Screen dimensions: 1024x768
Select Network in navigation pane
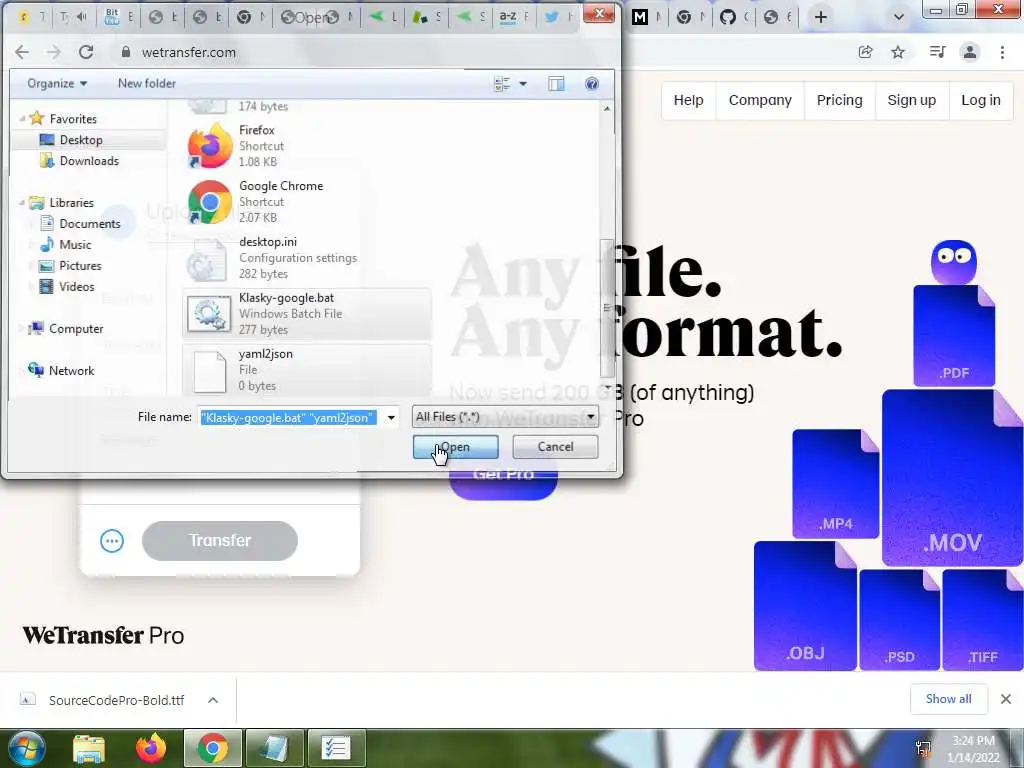point(71,370)
